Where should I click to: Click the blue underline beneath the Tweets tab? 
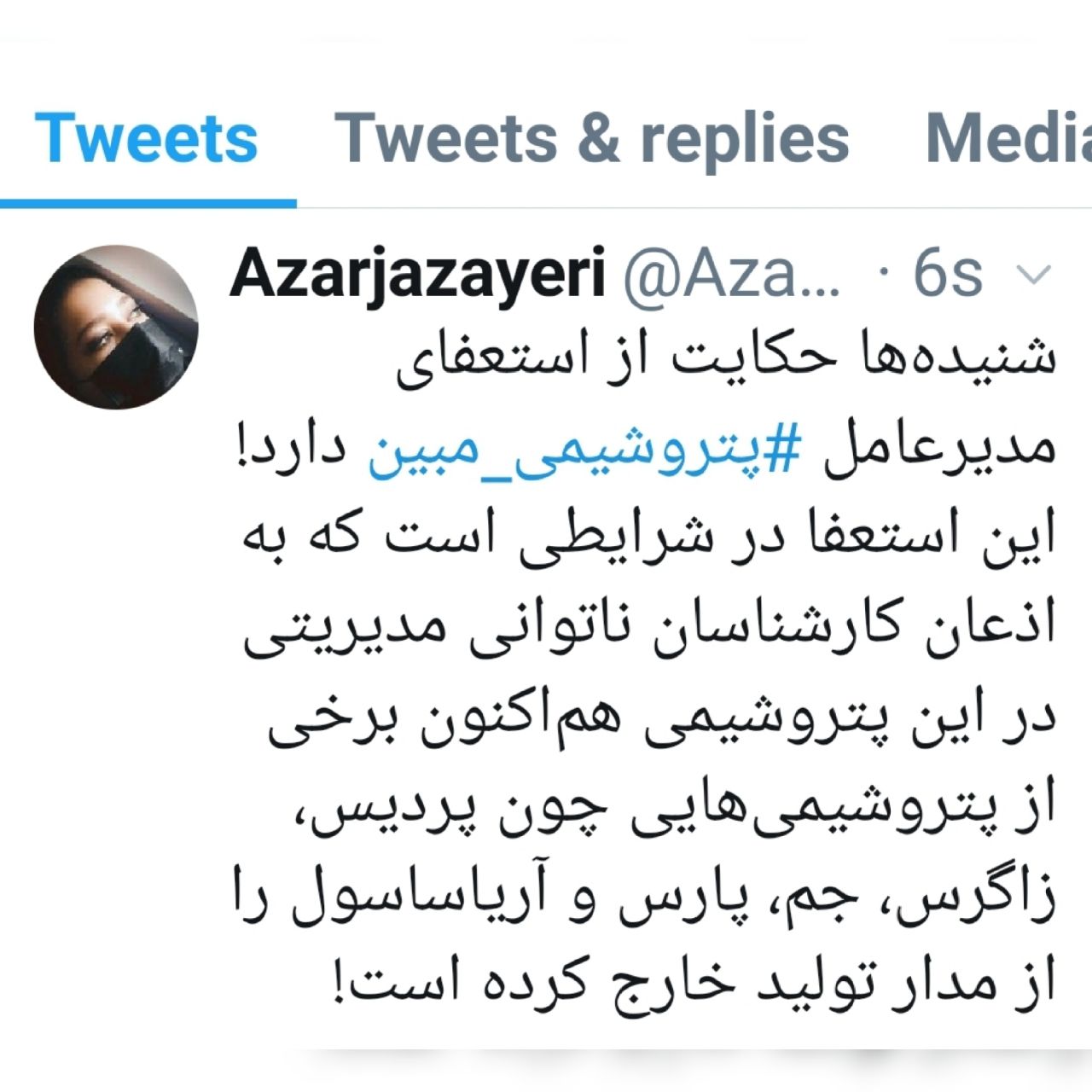click(x=148, y=203)
